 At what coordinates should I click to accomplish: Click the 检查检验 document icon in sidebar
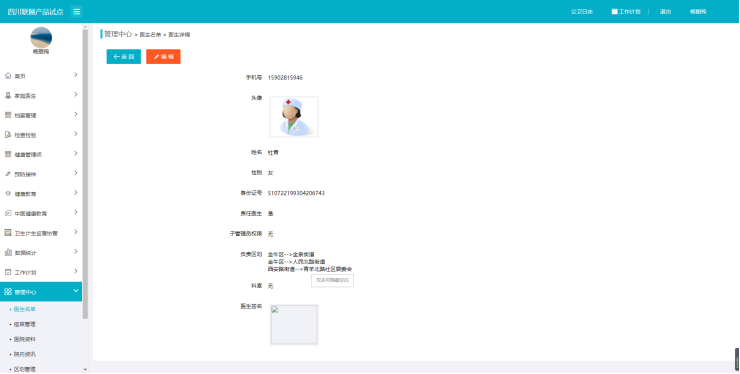point(8,135)
